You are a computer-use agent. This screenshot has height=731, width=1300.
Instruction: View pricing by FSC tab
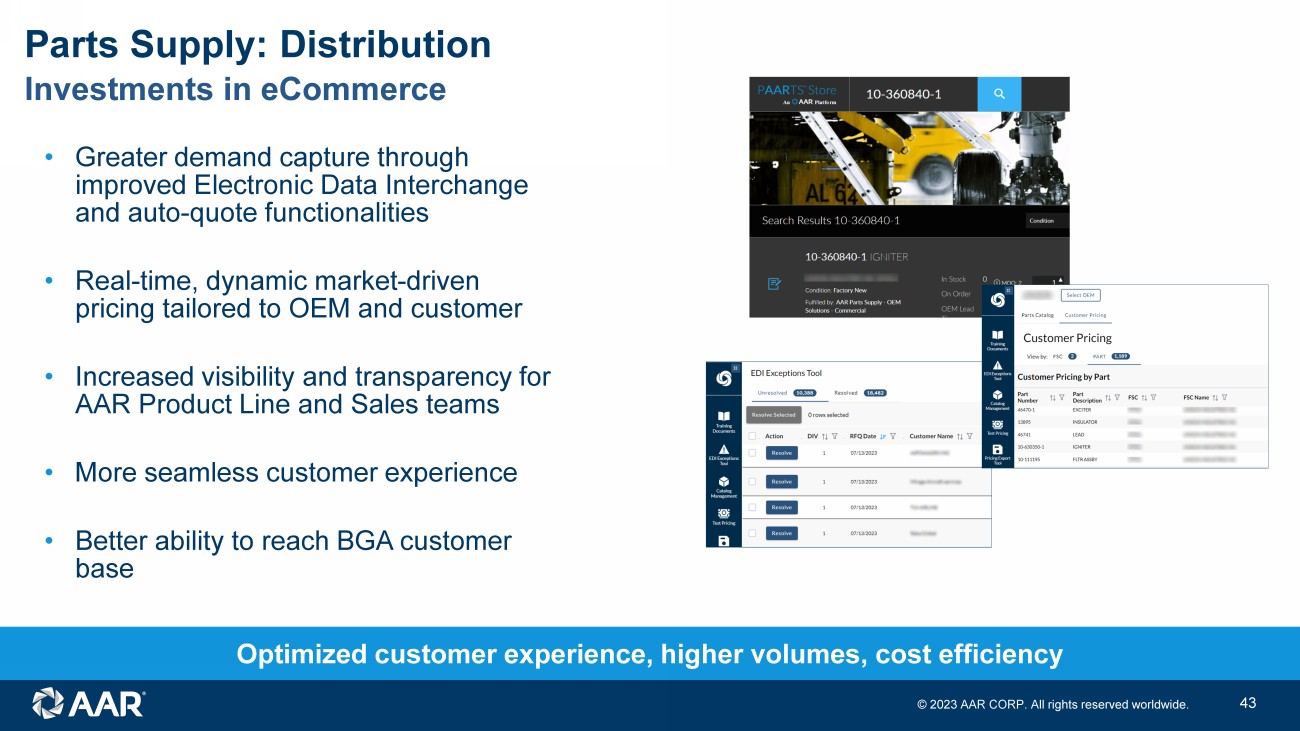[x=1065, y=356]
